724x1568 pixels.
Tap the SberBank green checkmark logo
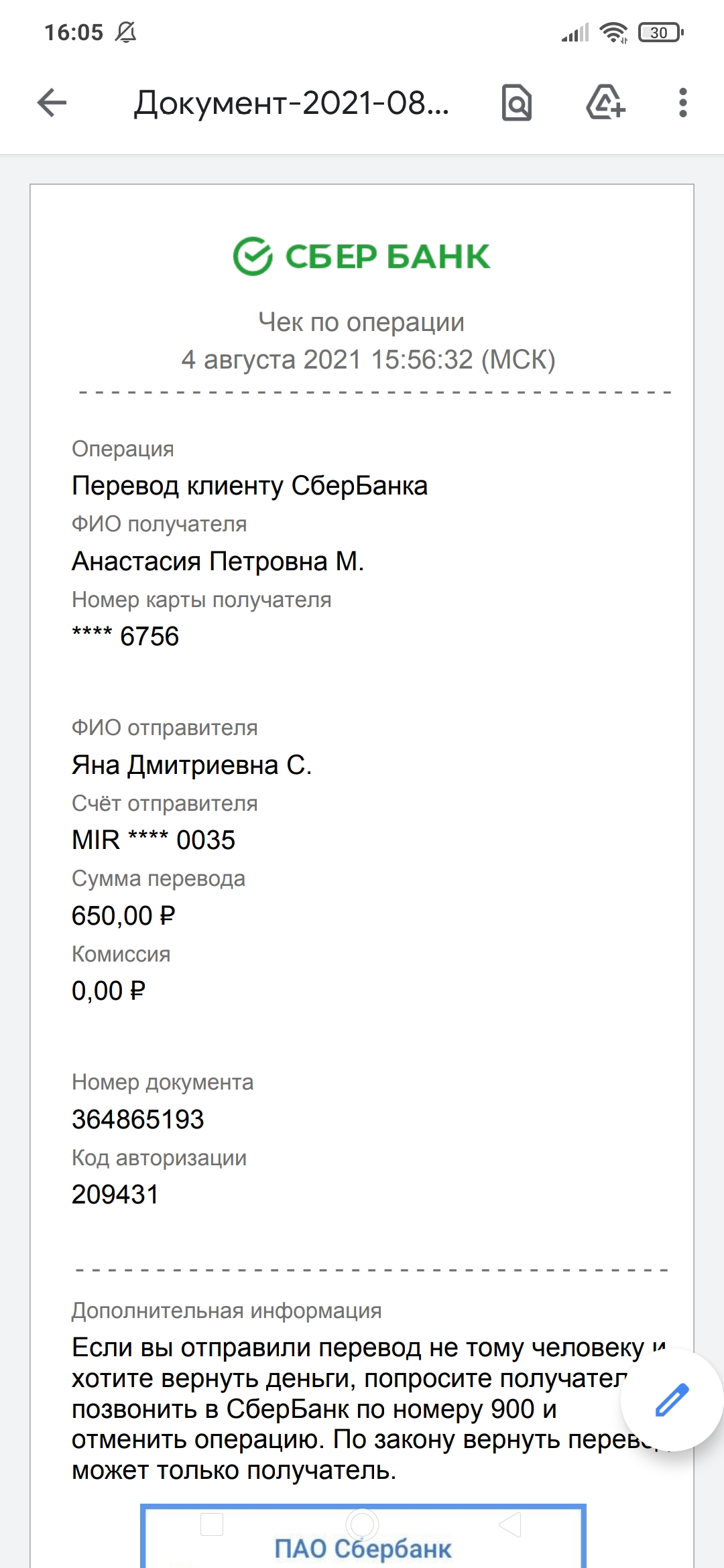click(x=253, y=256)
